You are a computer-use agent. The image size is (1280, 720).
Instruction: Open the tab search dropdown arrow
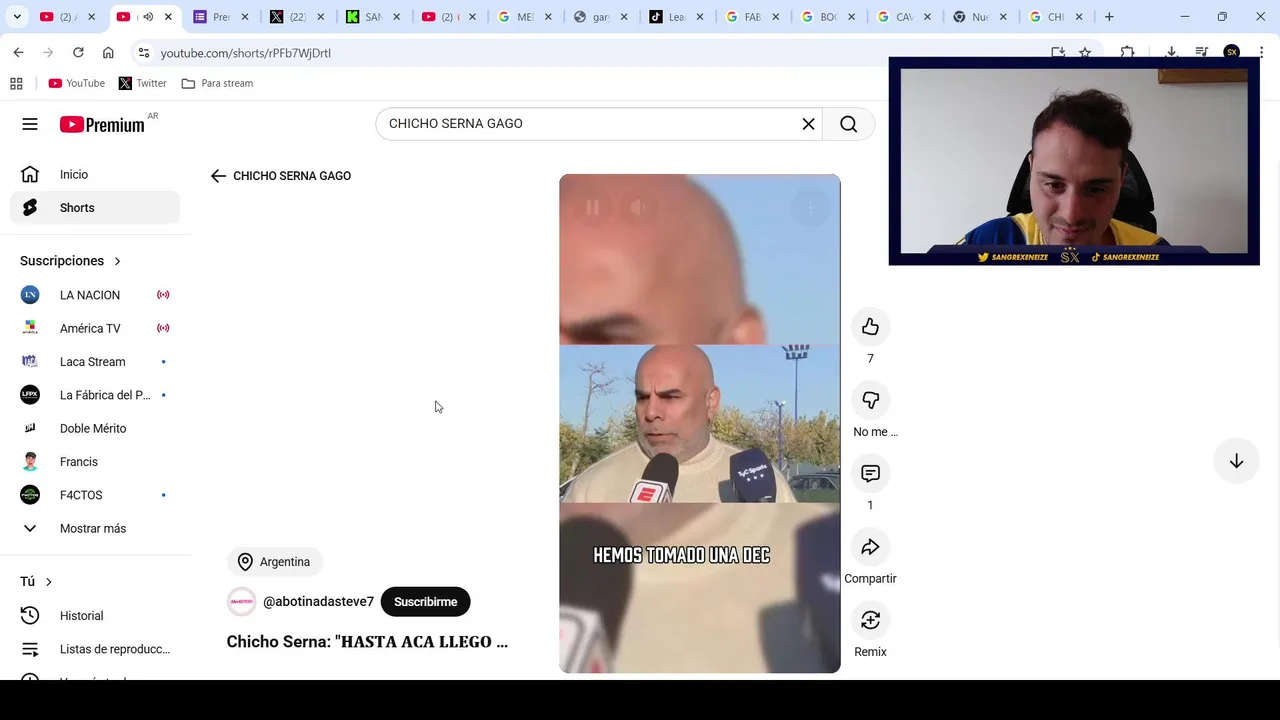17,17
